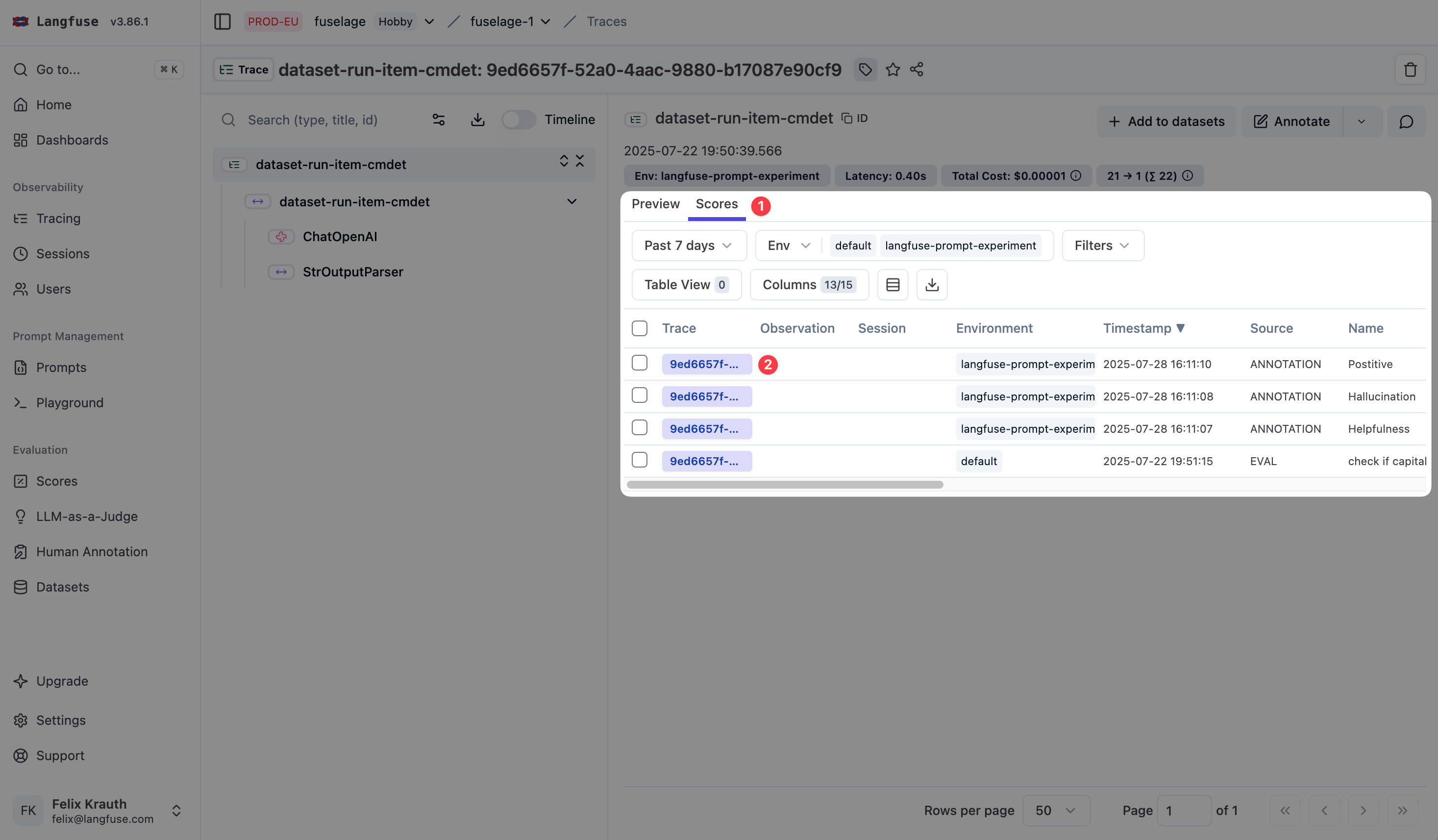This screenshot has height=840, width=1438.
Task: Enable the Timeline toggle switch
Action: (518, 120)
